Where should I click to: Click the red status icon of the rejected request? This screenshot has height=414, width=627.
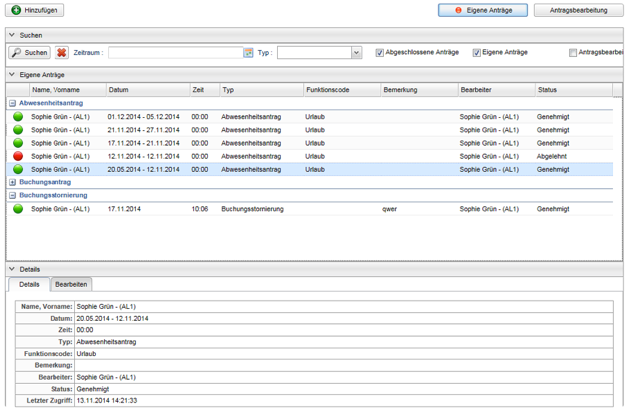tap(18, 156)
